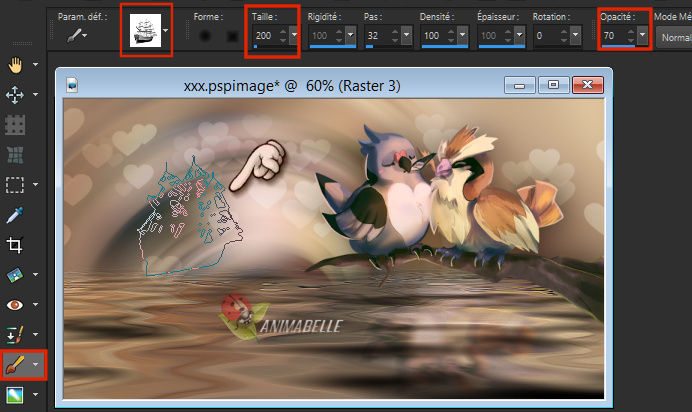Adjust the Rotation spinner arrows
Image resolution: width=692 pixels, height=412 pixels.
564,35
